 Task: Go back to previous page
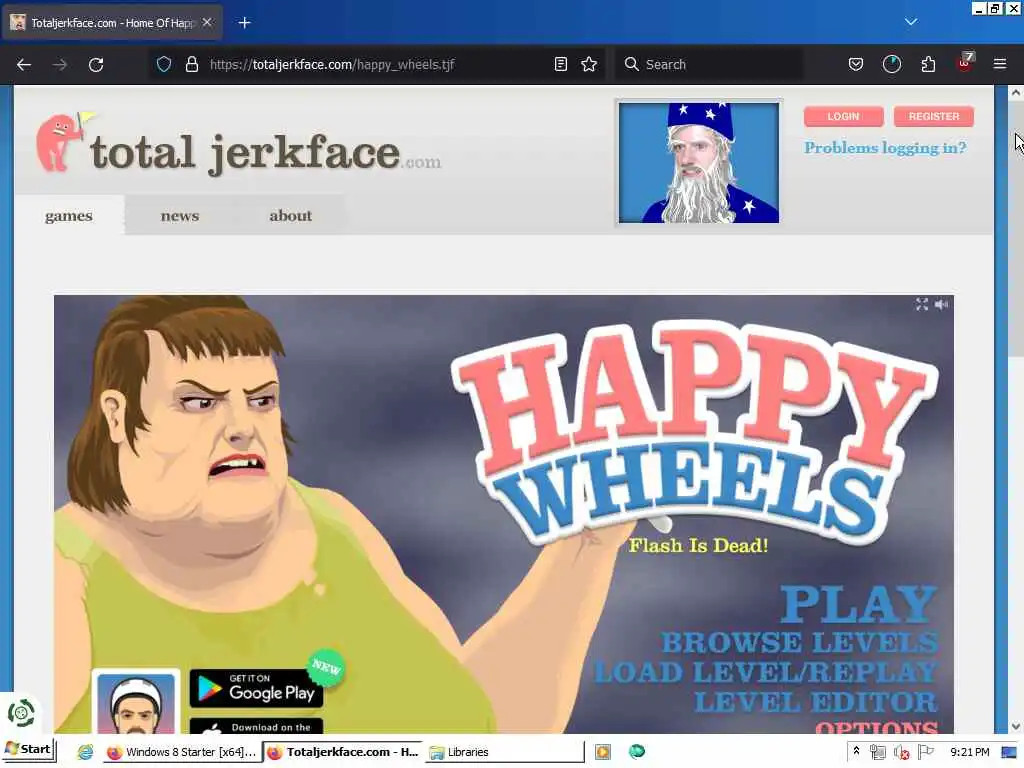(24, 64)
